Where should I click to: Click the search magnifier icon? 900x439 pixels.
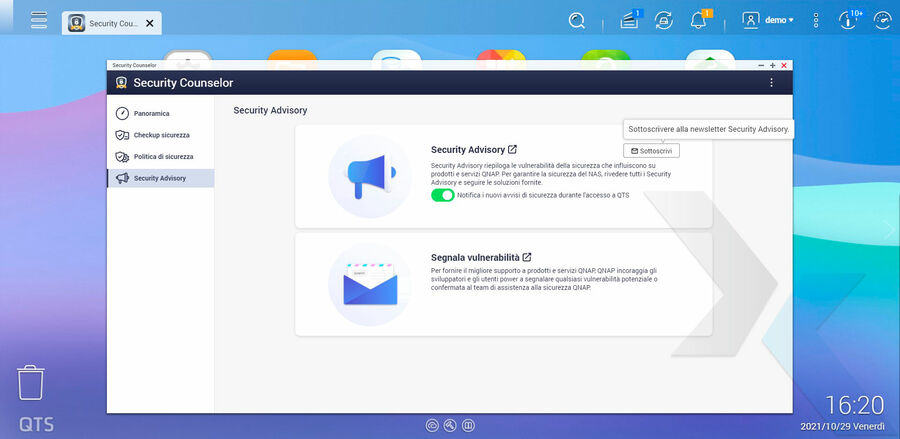pos(576,20)
